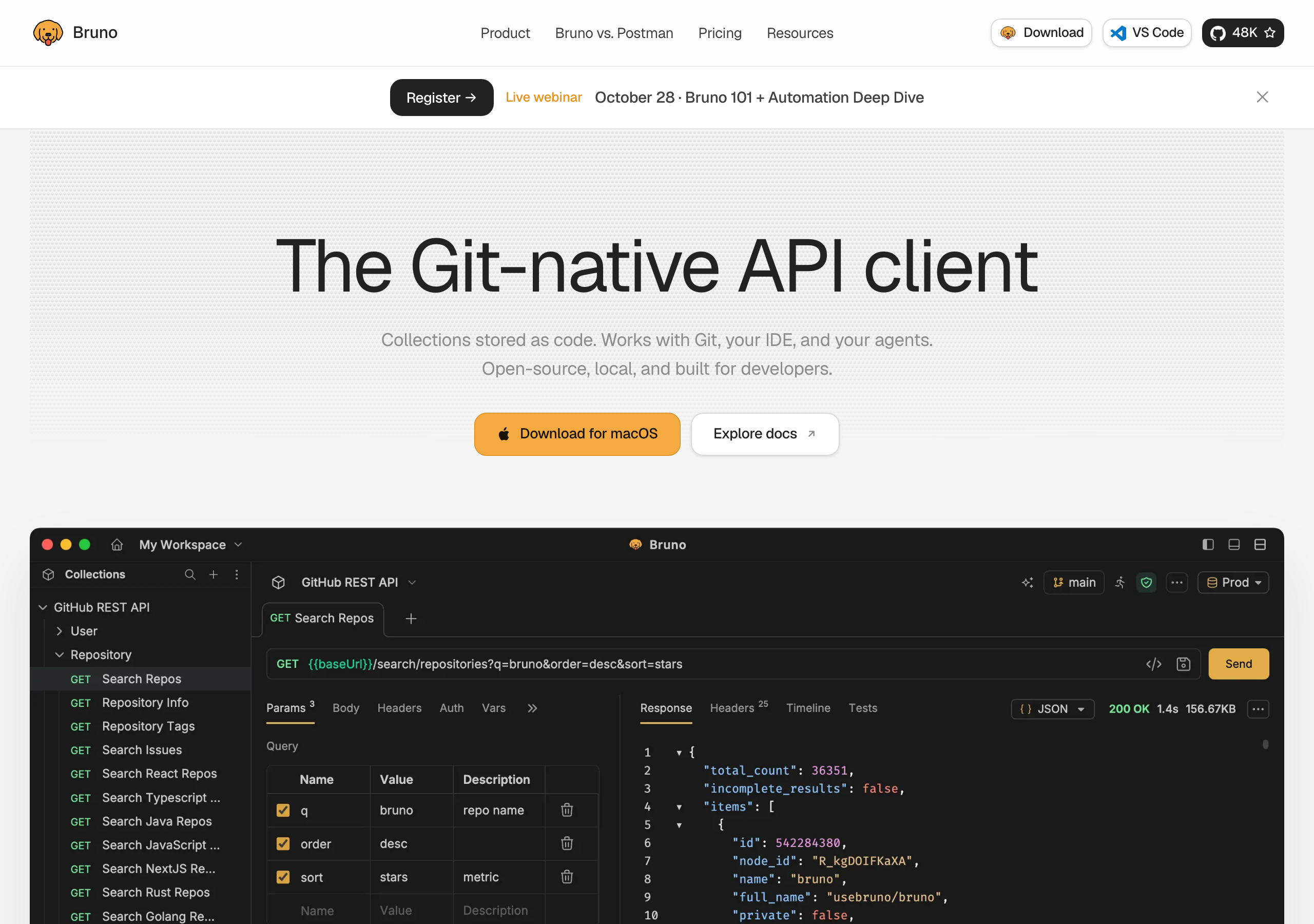Click the Bruno dog logo in header
The height and width of the screenshot is (924, 1314).
(48, 33)
